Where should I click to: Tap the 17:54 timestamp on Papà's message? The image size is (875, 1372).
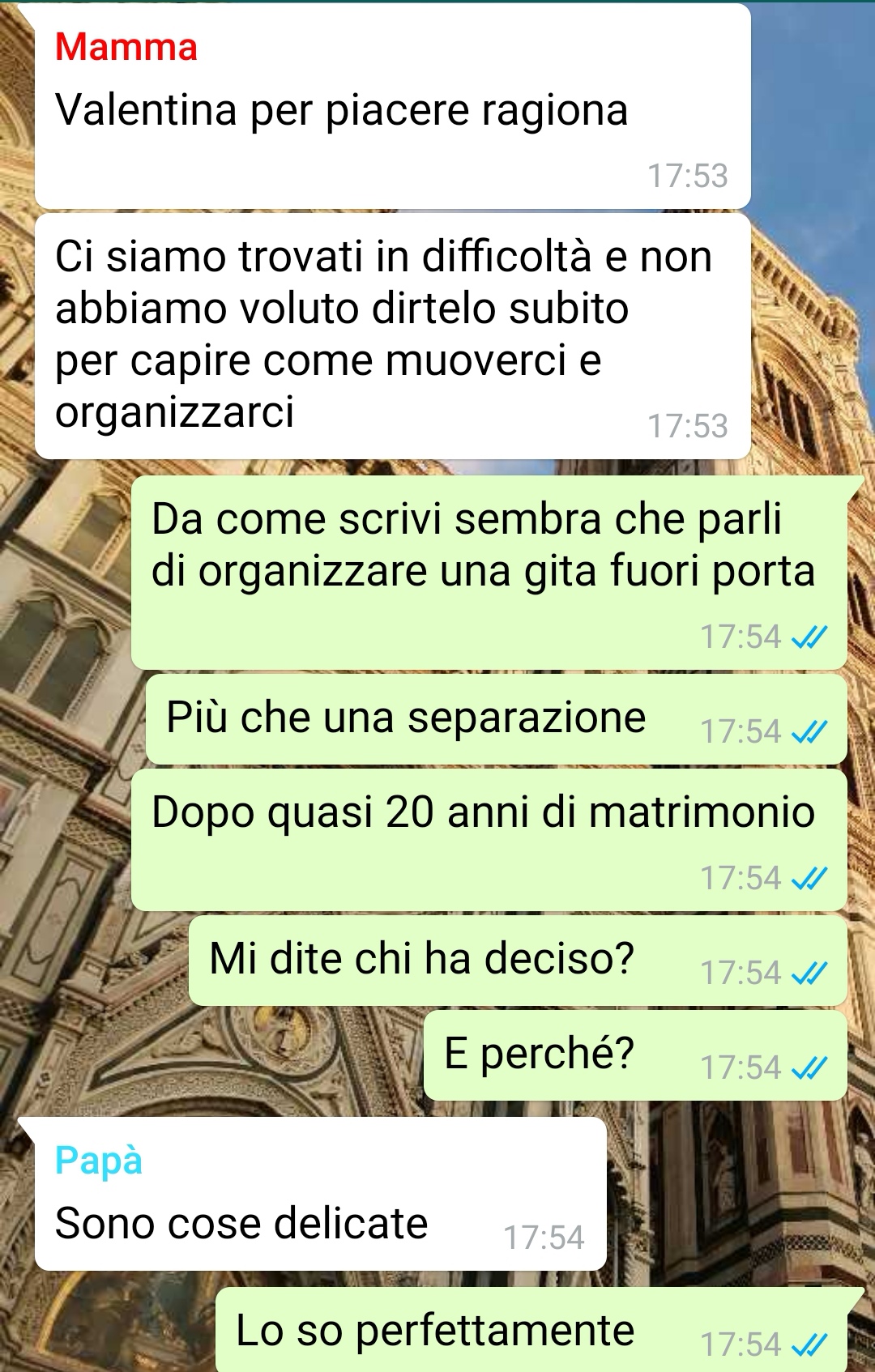[544, 1238]
